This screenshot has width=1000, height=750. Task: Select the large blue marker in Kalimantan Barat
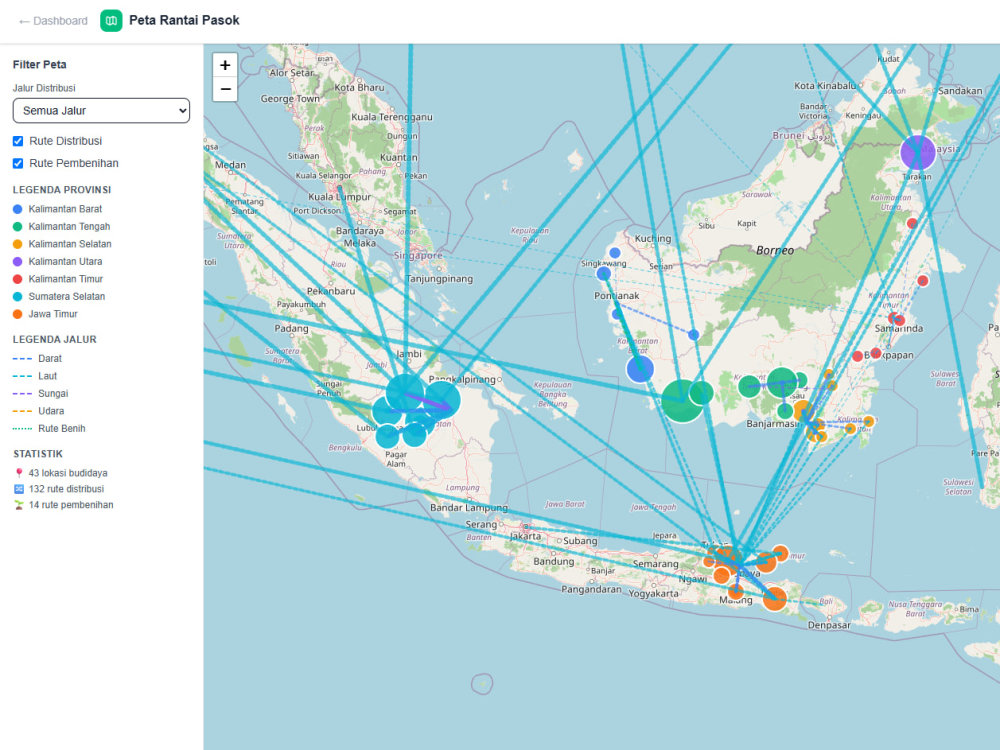(x=640, y=369)
